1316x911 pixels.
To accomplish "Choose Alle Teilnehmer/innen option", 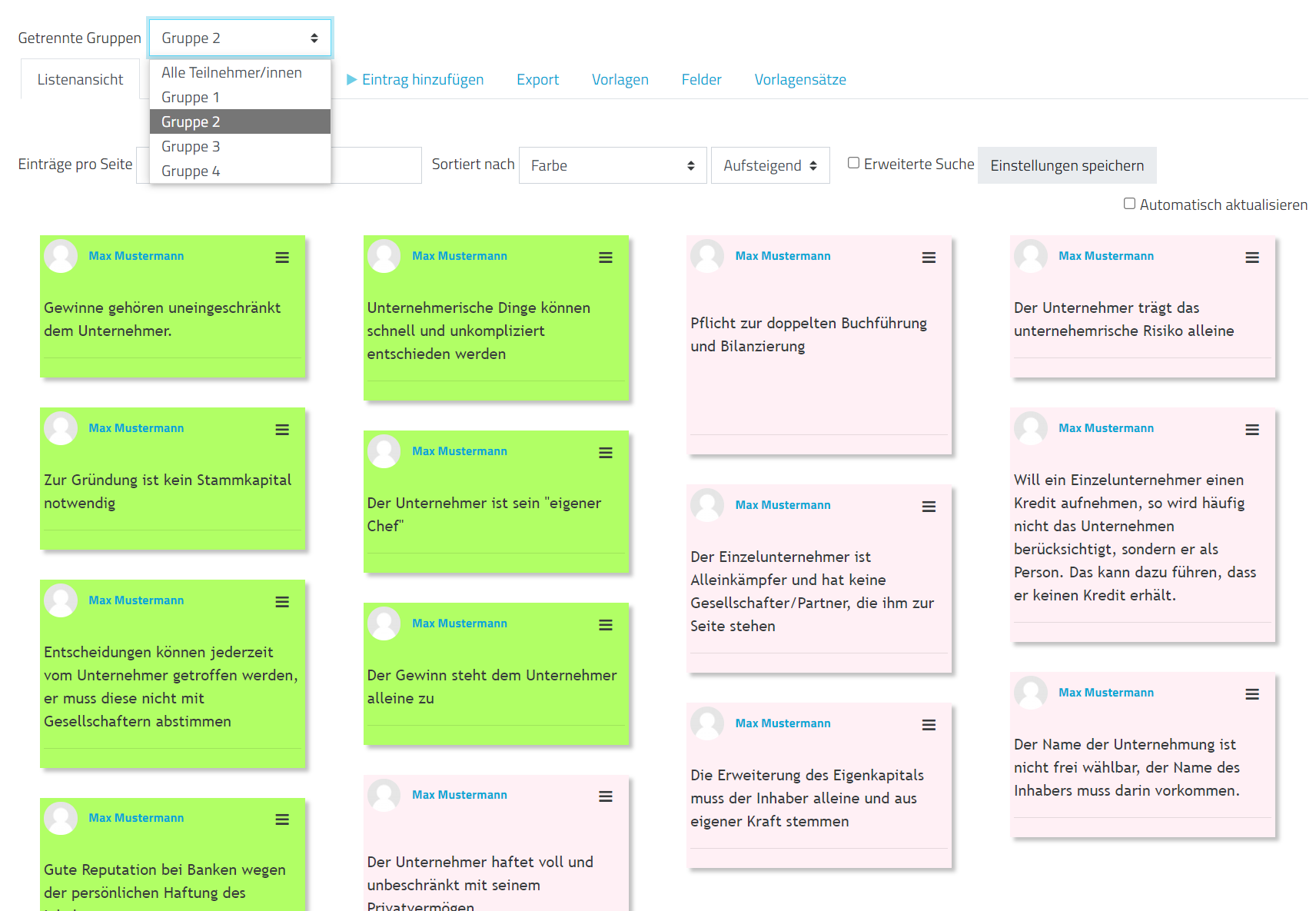I will click(x=231, y=72).
